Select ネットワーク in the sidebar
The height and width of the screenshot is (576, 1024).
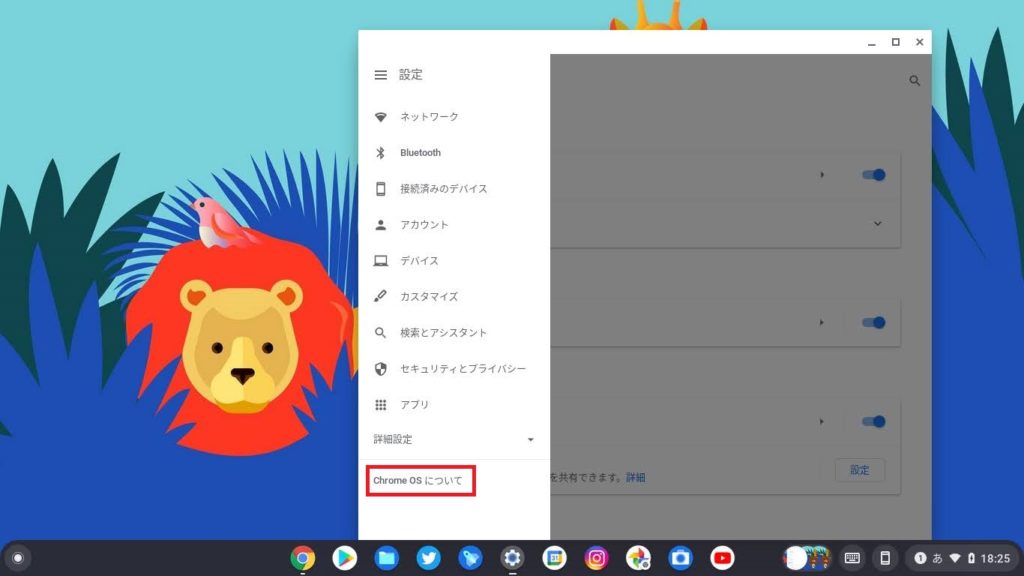click(429, 117)
